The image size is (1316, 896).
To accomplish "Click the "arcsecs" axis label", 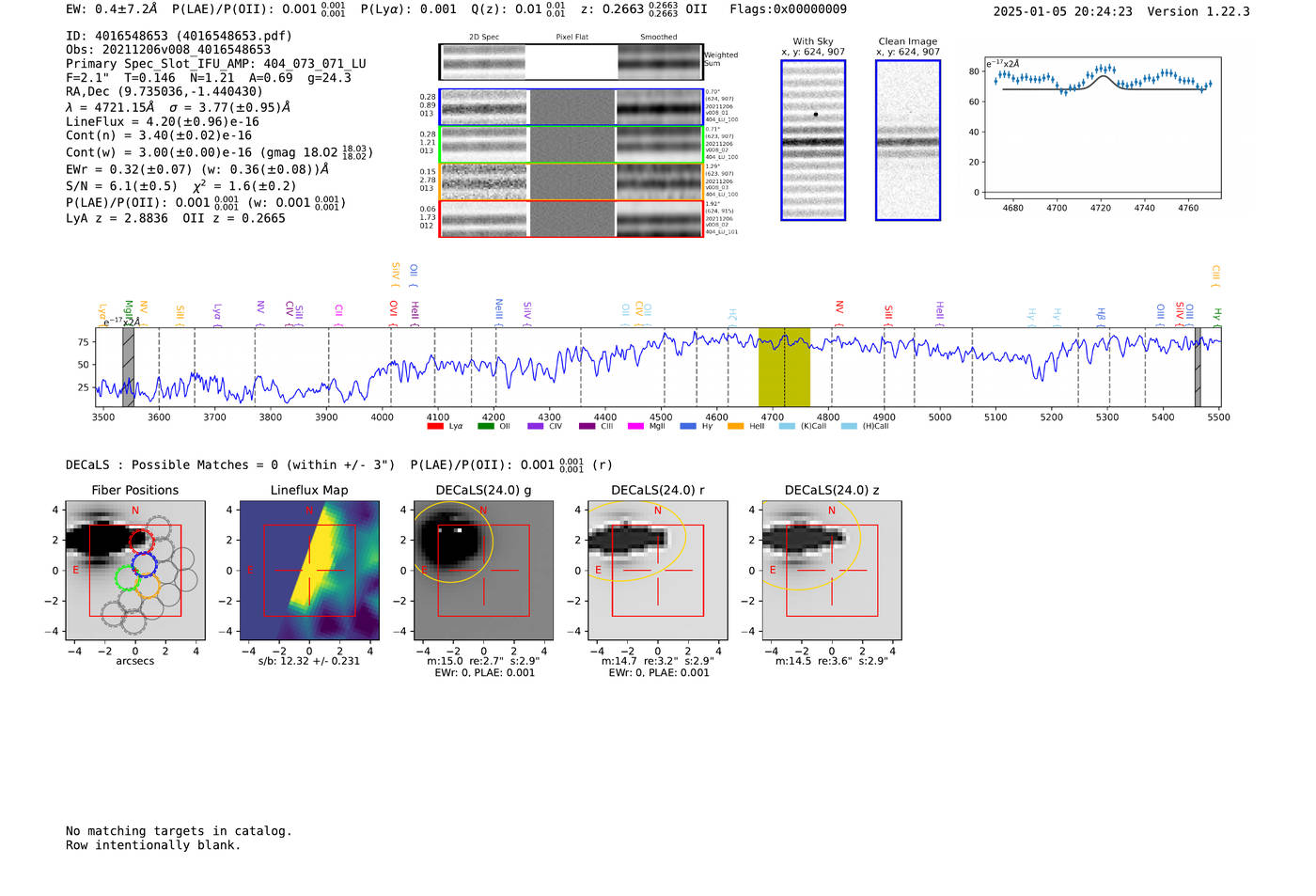I will (135, 661).
